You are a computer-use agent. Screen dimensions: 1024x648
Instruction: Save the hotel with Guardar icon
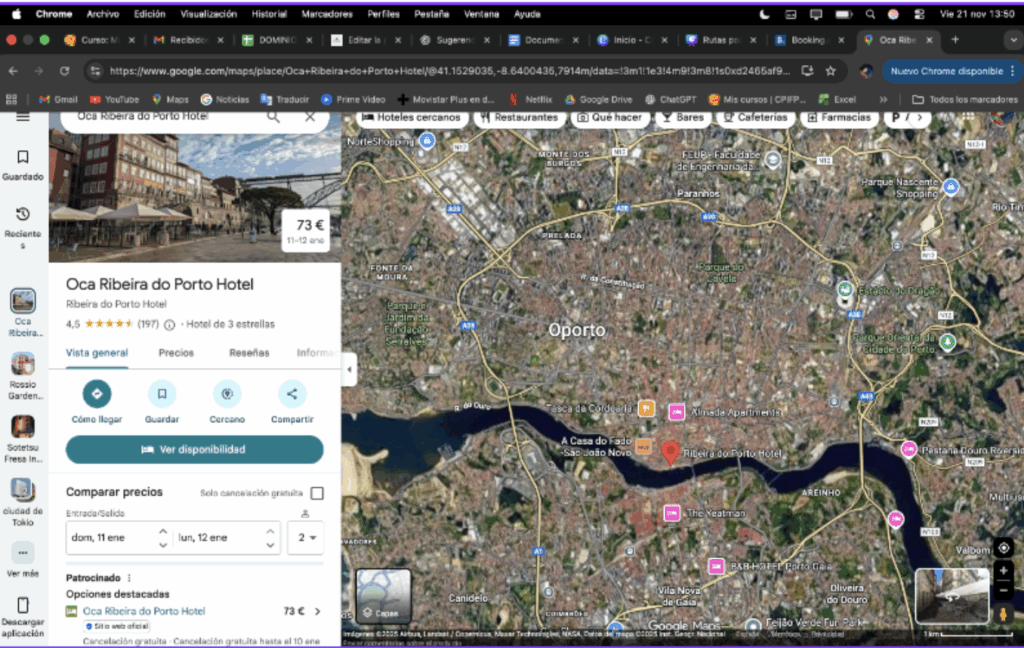(x=162, y=394)
